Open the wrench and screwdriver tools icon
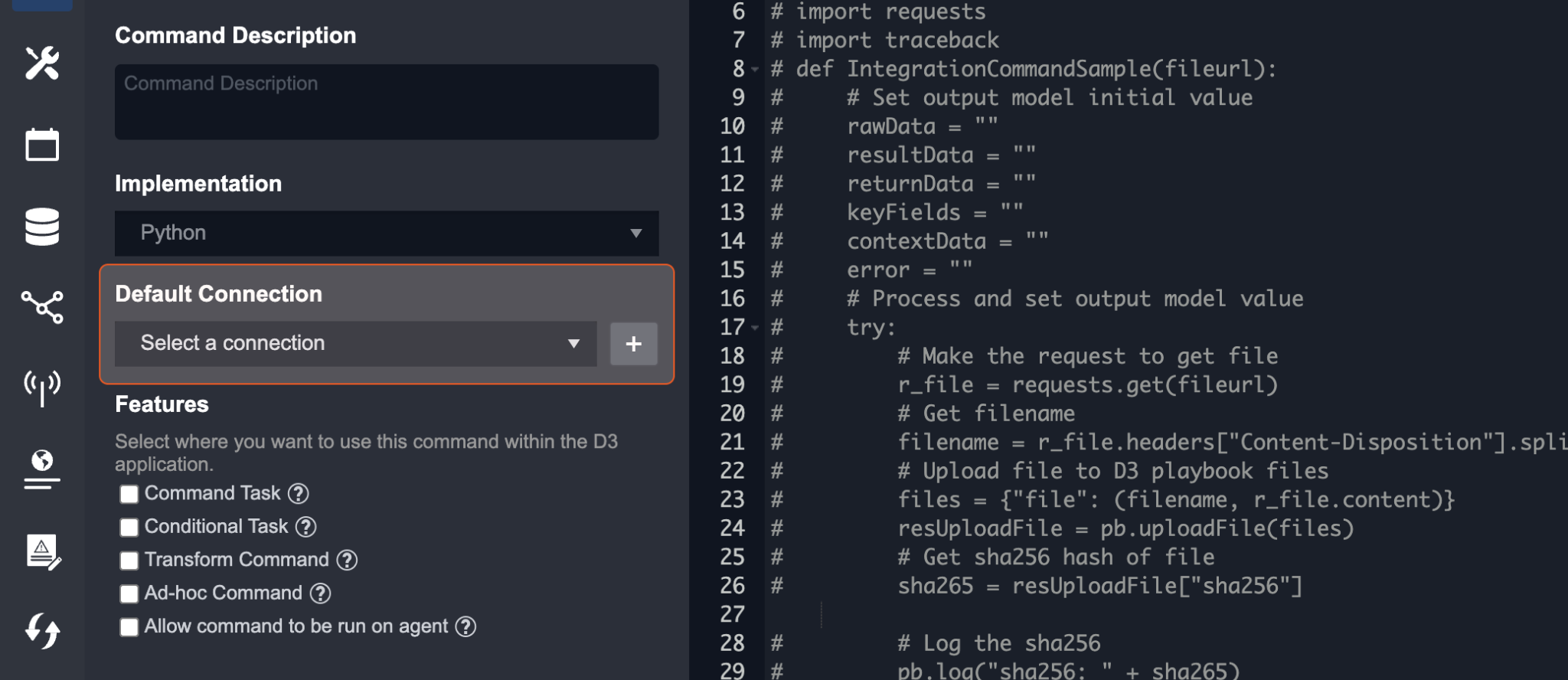 pyautogui.click(x=42, y=64)
